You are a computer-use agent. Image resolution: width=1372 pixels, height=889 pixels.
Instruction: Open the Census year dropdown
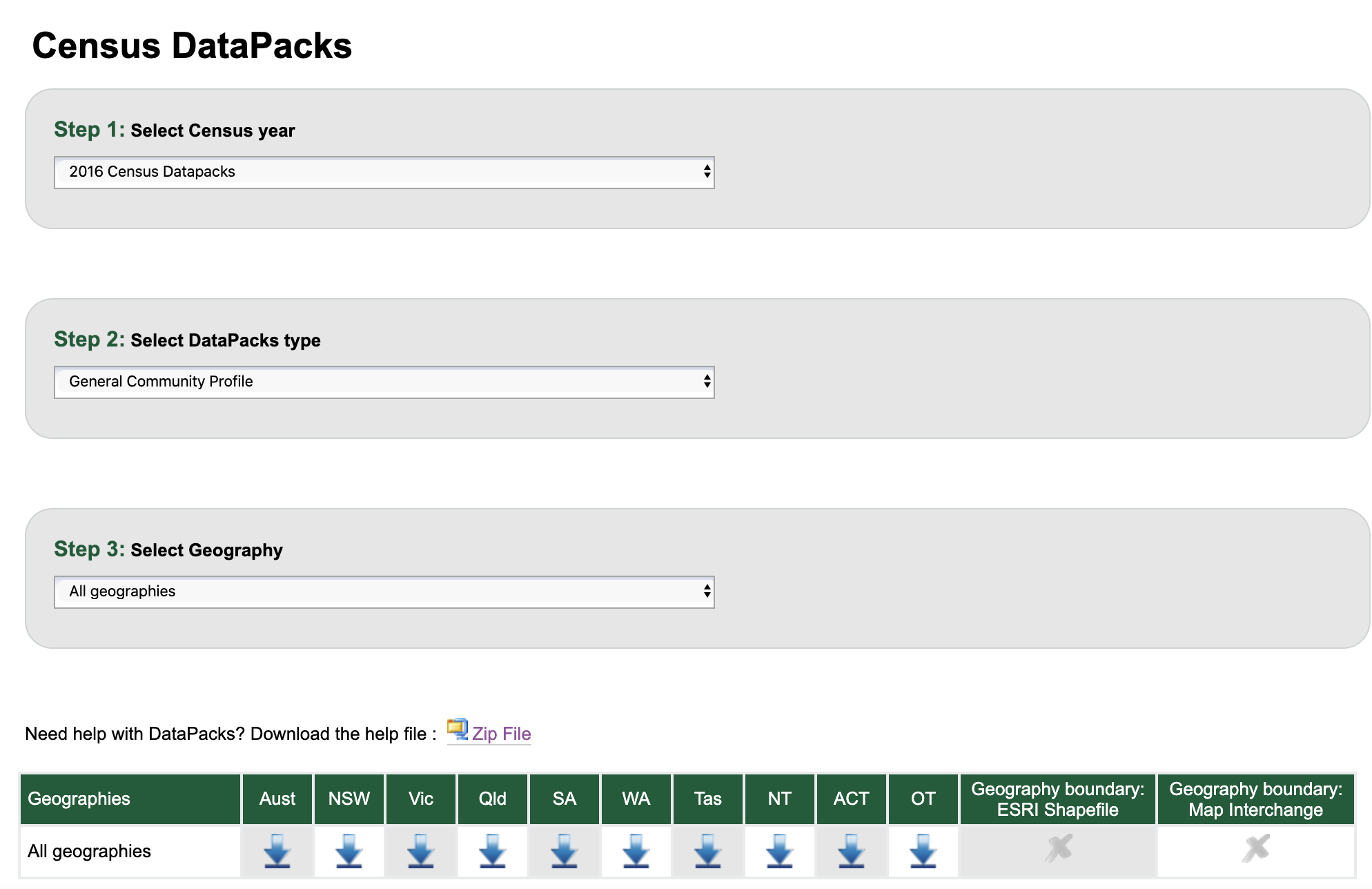pos(384,172)
